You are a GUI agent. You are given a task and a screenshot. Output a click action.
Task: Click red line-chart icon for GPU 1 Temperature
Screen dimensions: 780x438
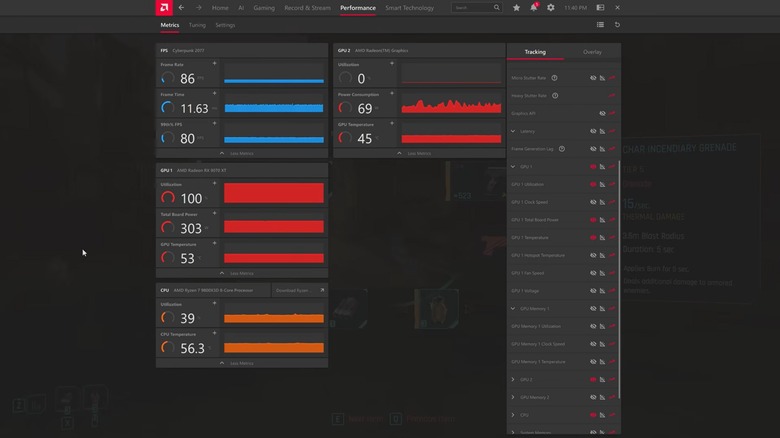(x=612, y=237)
